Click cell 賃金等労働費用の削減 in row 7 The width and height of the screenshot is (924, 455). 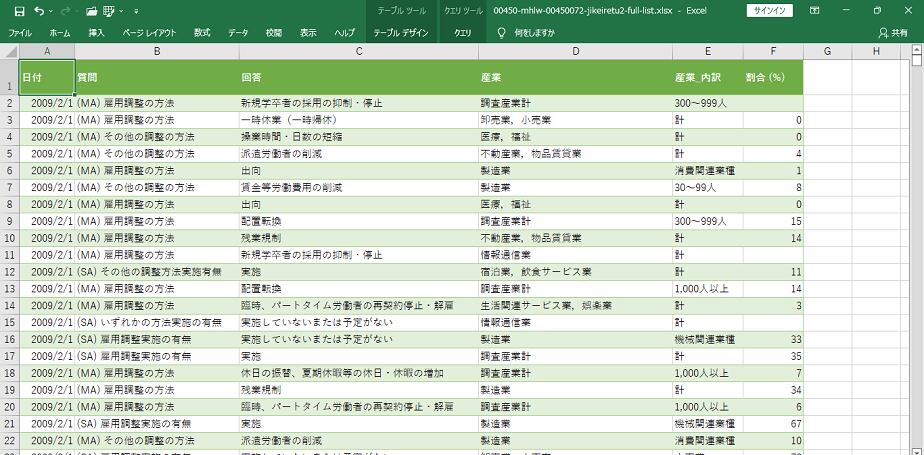tap(359, 187)
